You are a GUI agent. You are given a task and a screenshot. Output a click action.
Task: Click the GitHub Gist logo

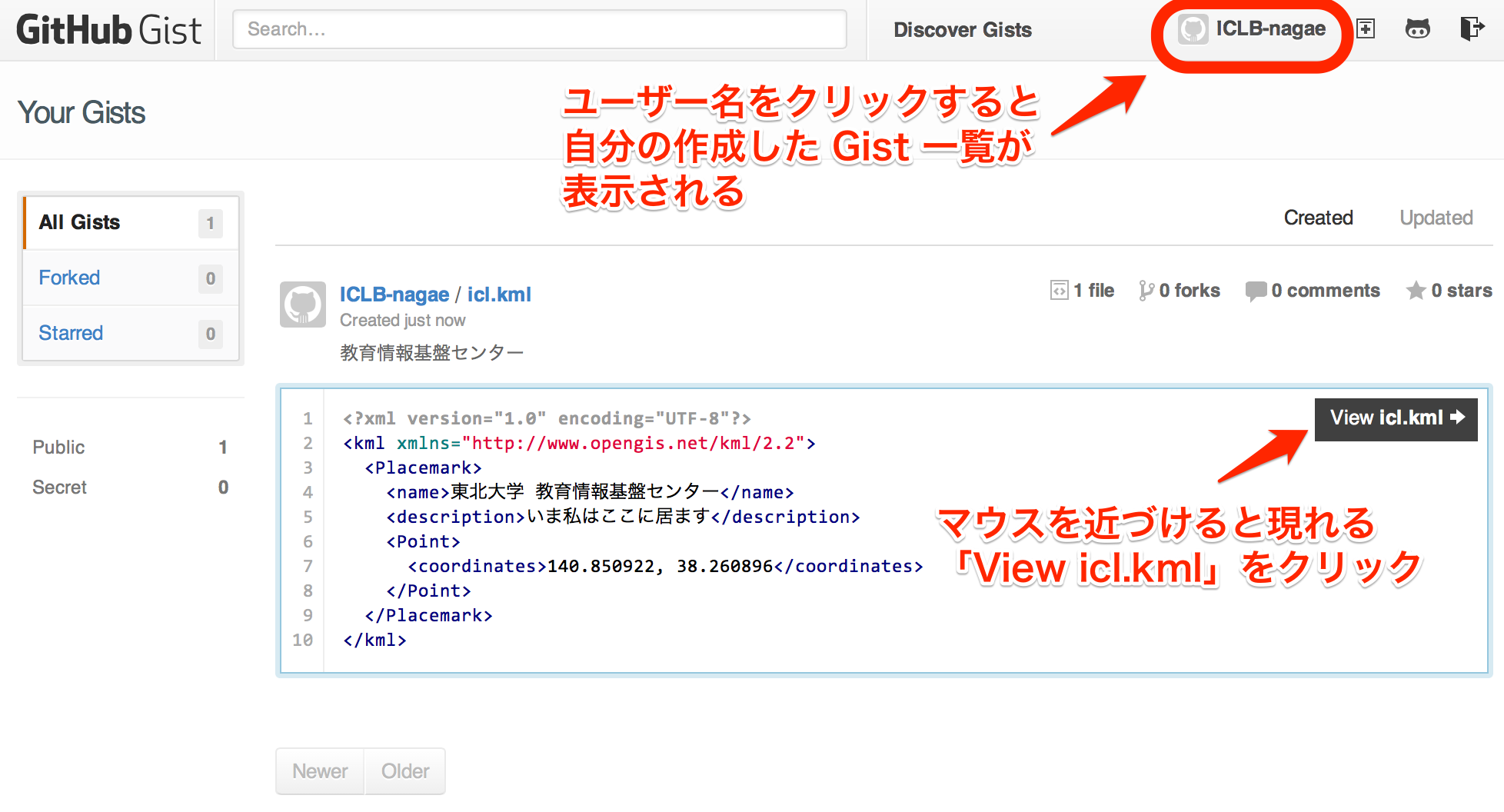pos(108,30)
